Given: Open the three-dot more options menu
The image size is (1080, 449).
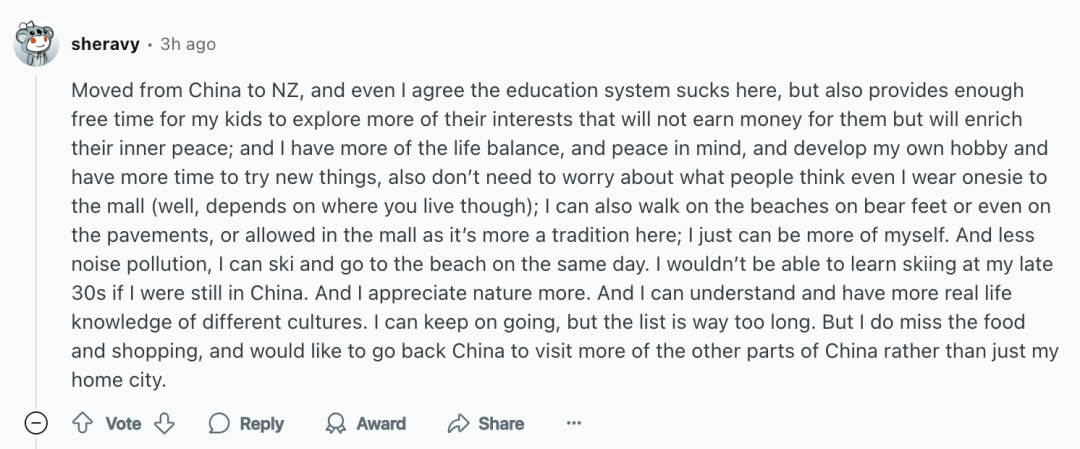Looking at the screenshot, I should (x=574, y=424).
